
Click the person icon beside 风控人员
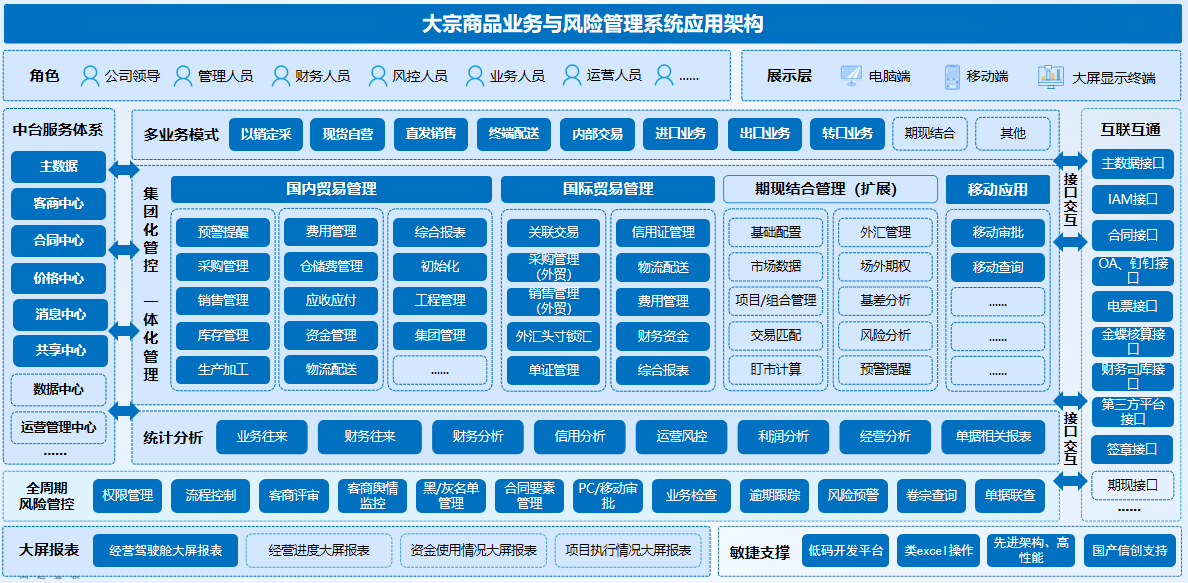tap(377, 75)
